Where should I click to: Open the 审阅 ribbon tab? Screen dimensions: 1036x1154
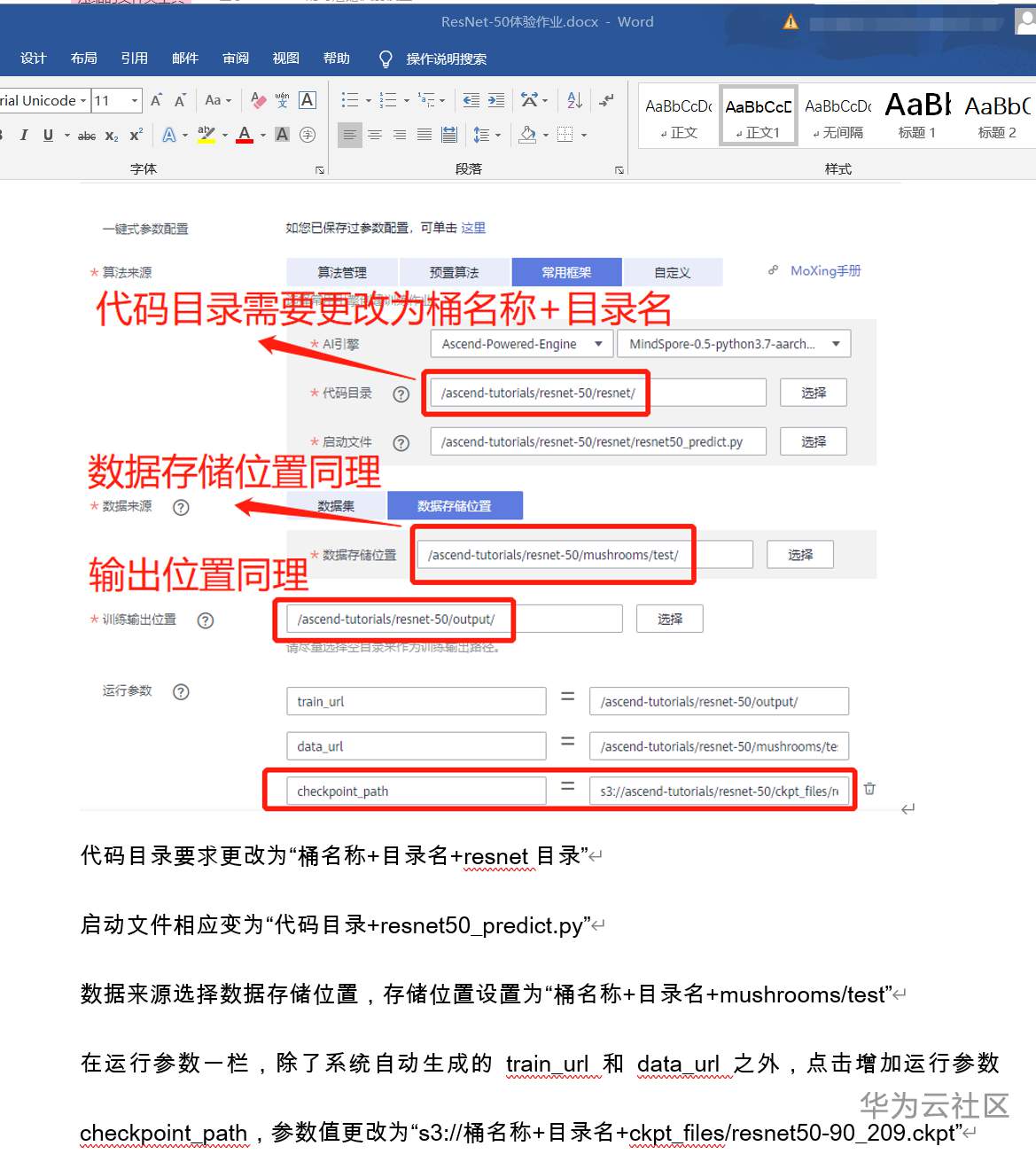coord(236,58)
